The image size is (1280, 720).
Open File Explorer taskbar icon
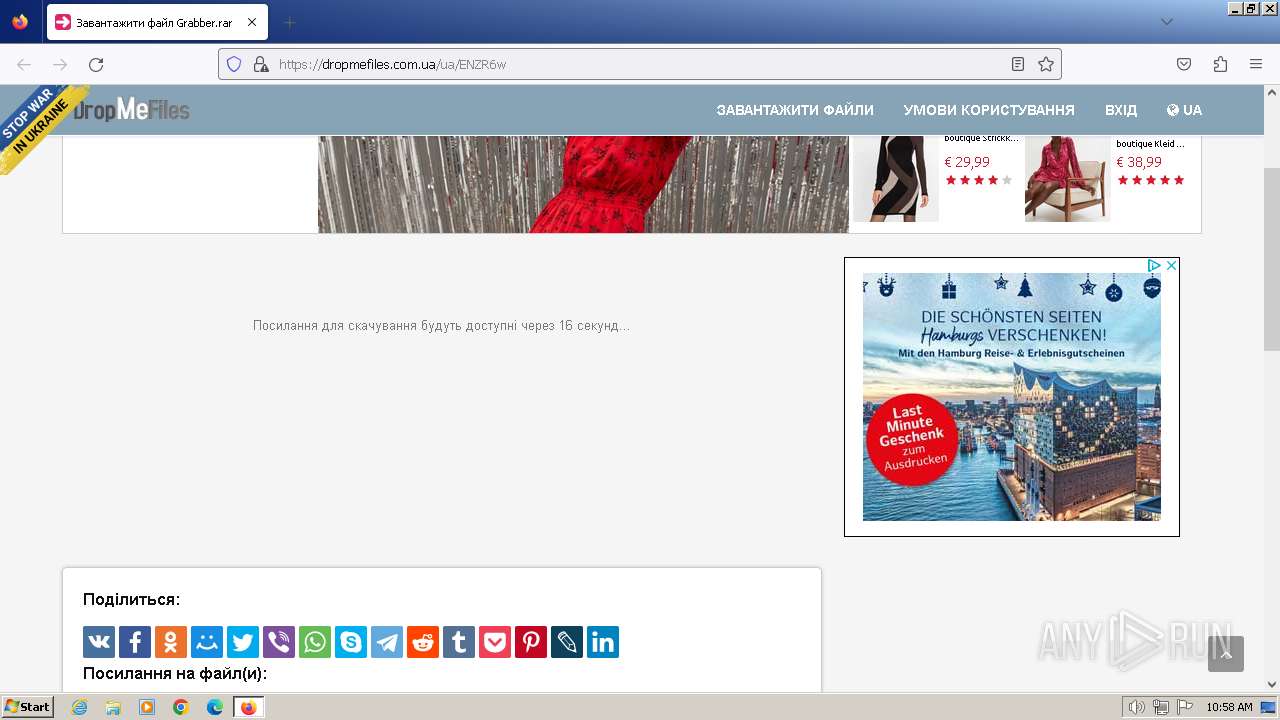point(113,707)
